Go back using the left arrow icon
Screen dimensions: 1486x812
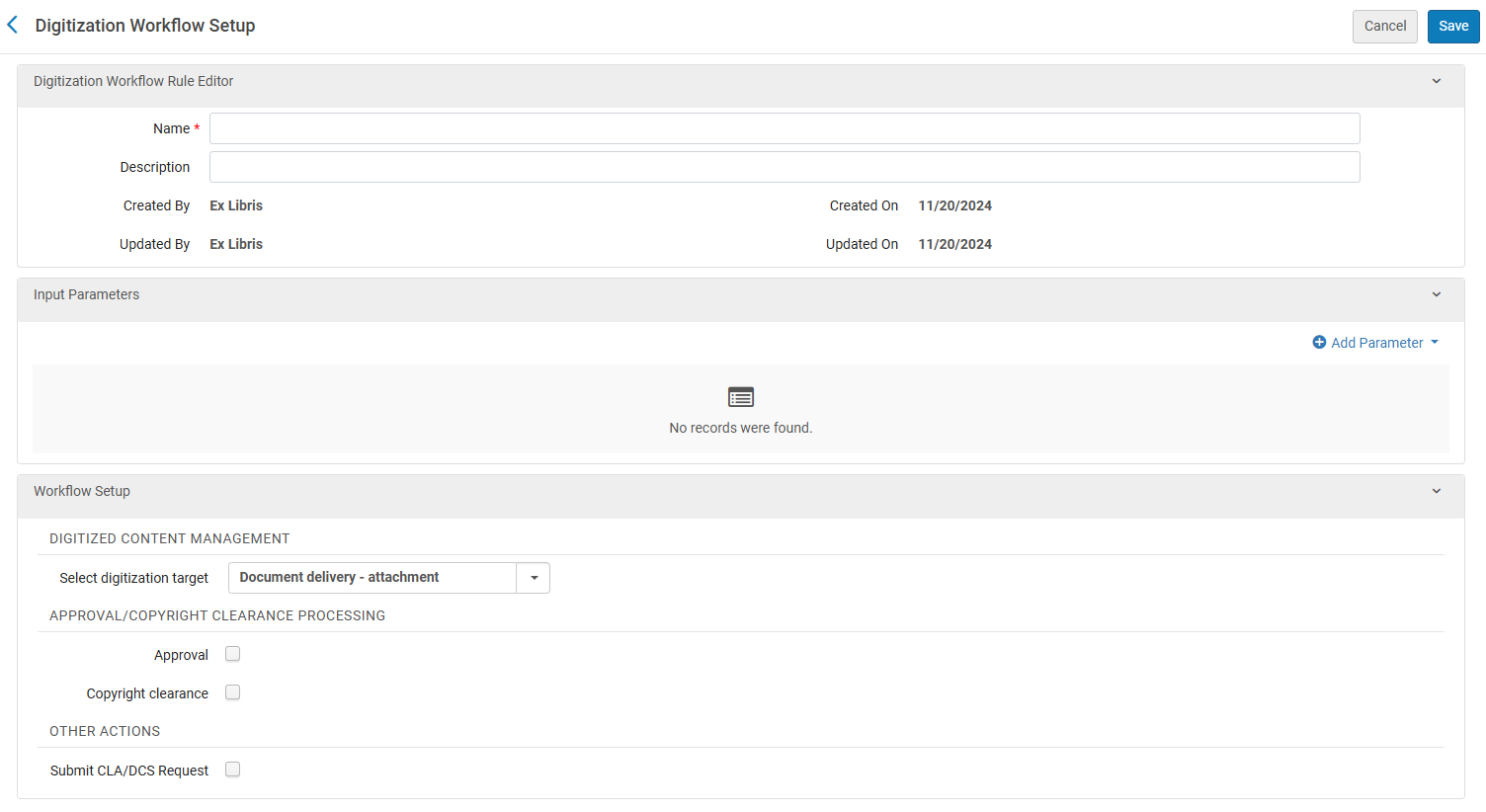point(13,25)
